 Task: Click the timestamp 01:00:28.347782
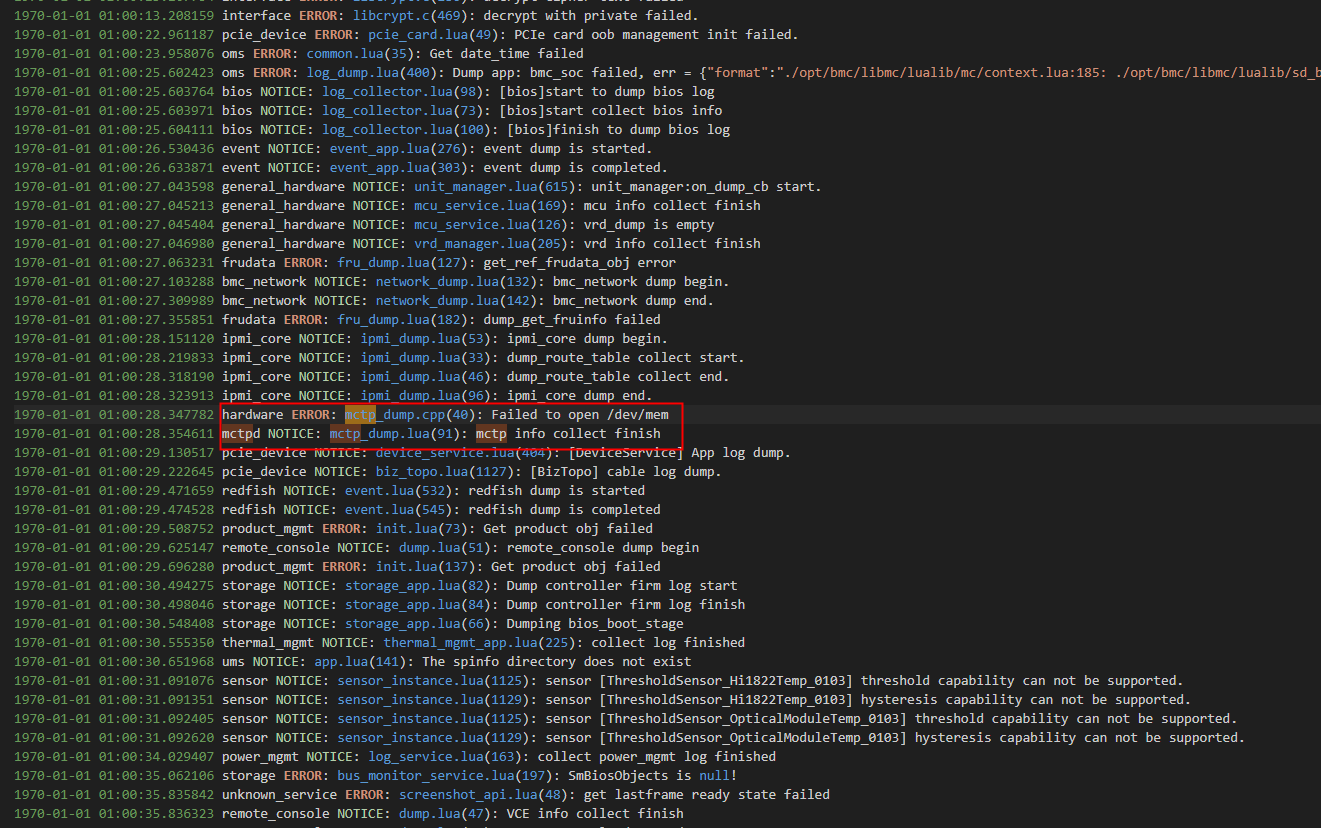[x=156, y=415]
